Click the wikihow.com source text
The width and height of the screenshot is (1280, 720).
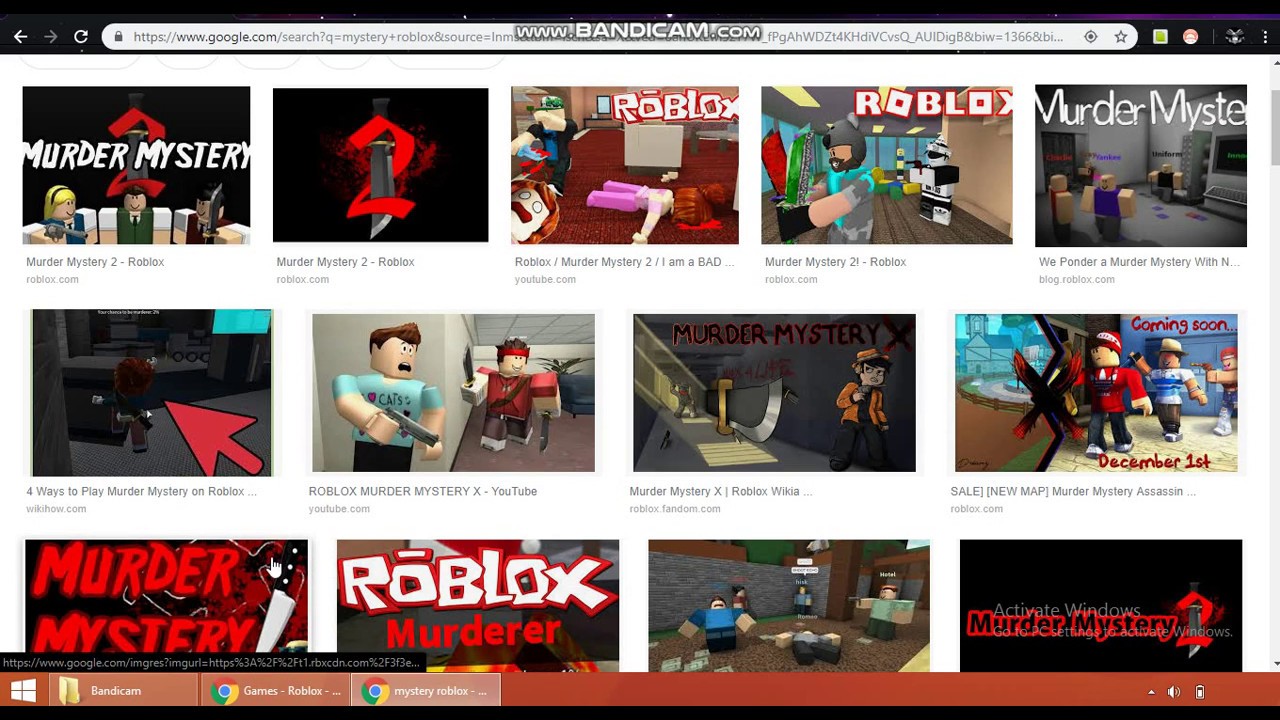(56, 509)
